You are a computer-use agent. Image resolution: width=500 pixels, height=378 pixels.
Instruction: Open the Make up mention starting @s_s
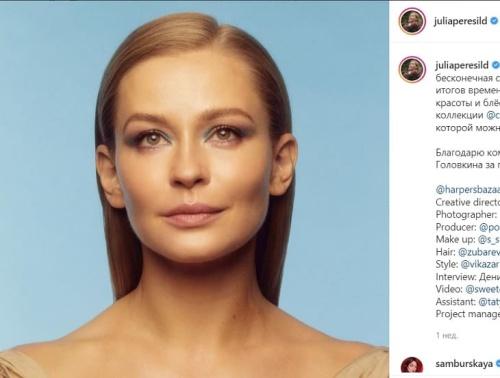pos(489,240)
